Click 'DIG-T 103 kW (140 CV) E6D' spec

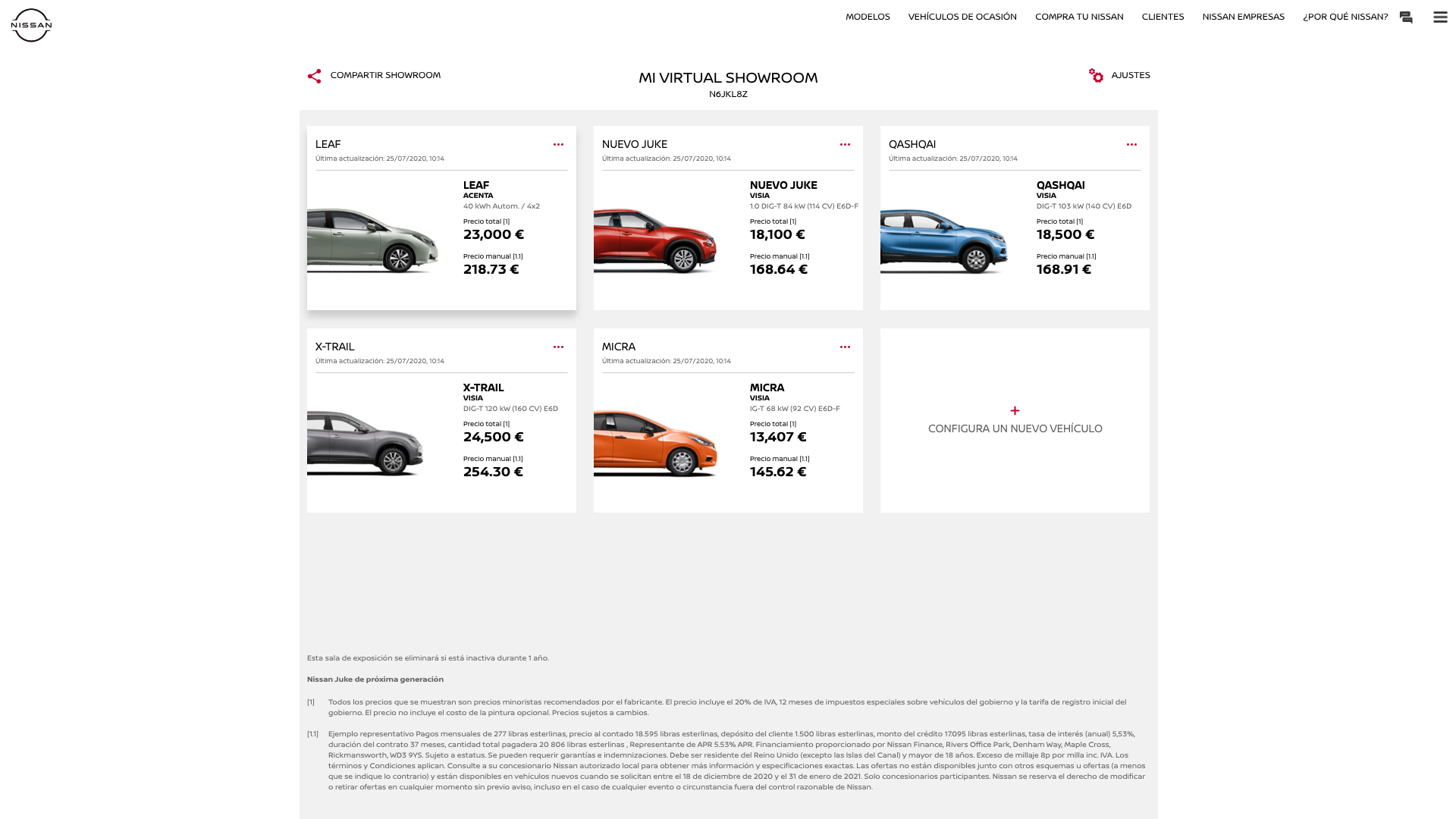1084,206
